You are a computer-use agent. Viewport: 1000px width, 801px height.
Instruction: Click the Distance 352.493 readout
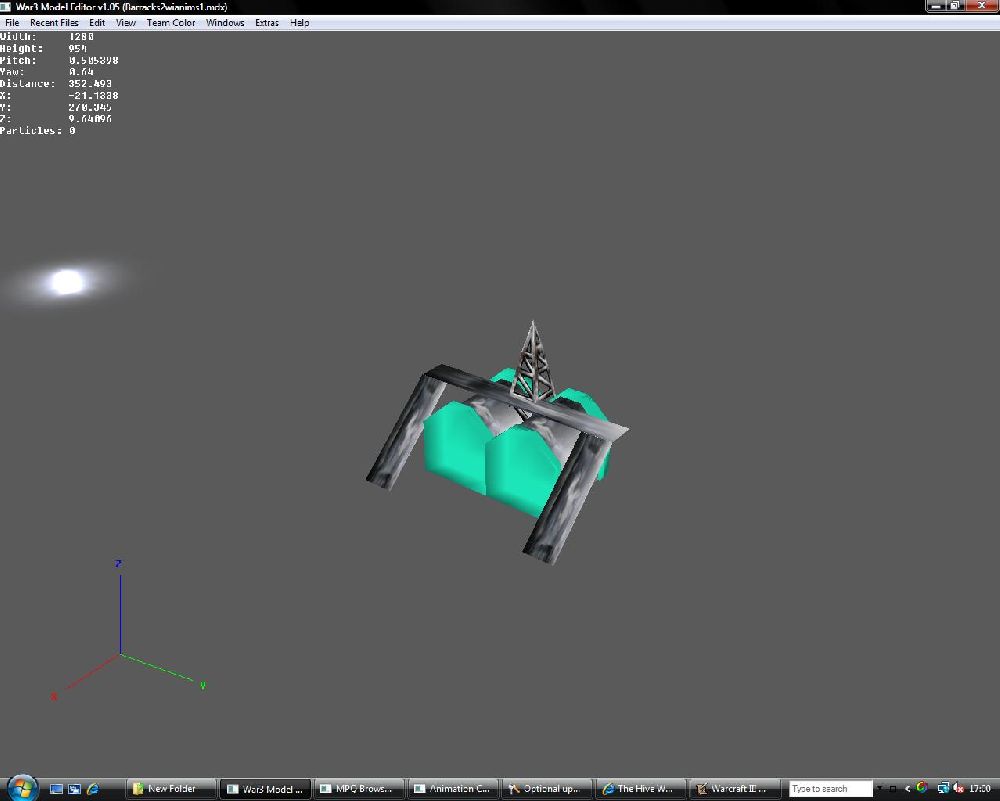(x=56, y=84)
